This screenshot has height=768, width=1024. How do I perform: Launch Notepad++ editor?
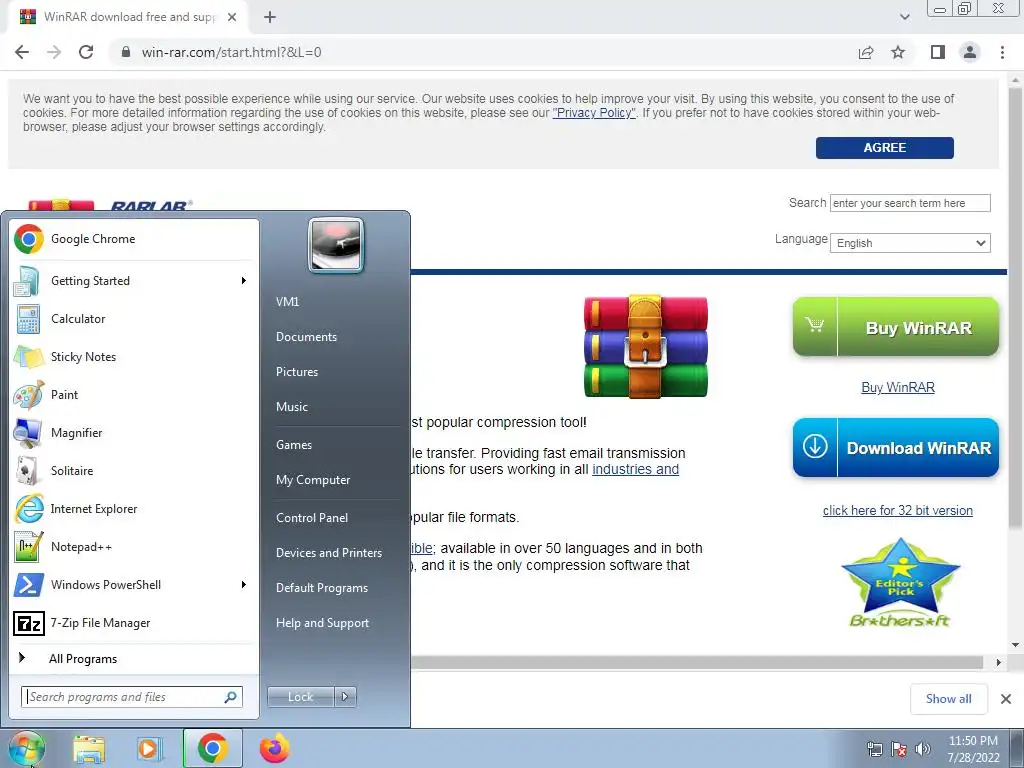134,547
